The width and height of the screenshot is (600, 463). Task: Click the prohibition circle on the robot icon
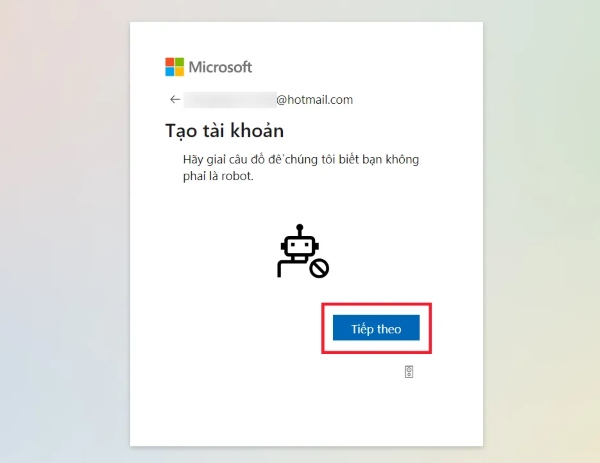[x=319, y=268]
